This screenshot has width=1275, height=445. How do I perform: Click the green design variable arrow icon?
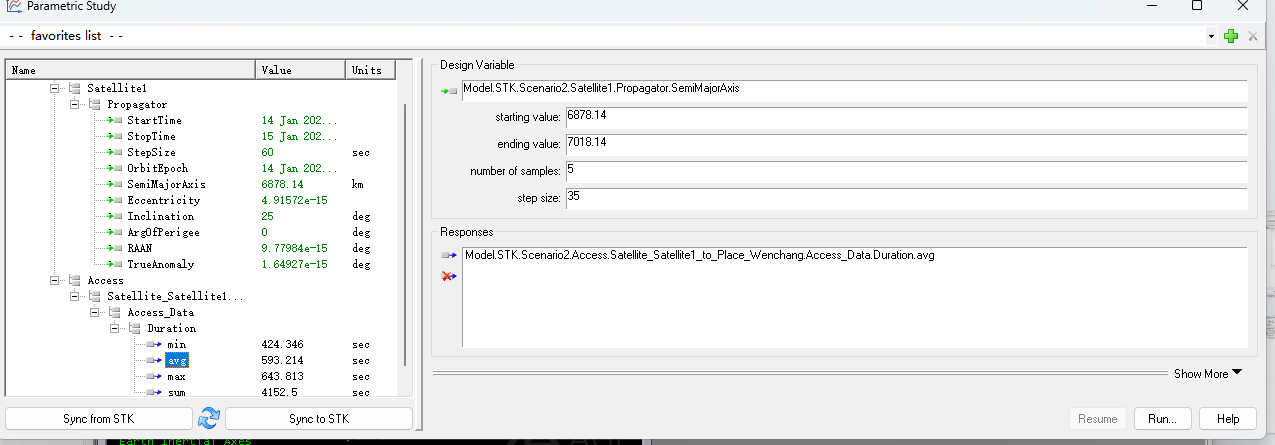point(448,91)
